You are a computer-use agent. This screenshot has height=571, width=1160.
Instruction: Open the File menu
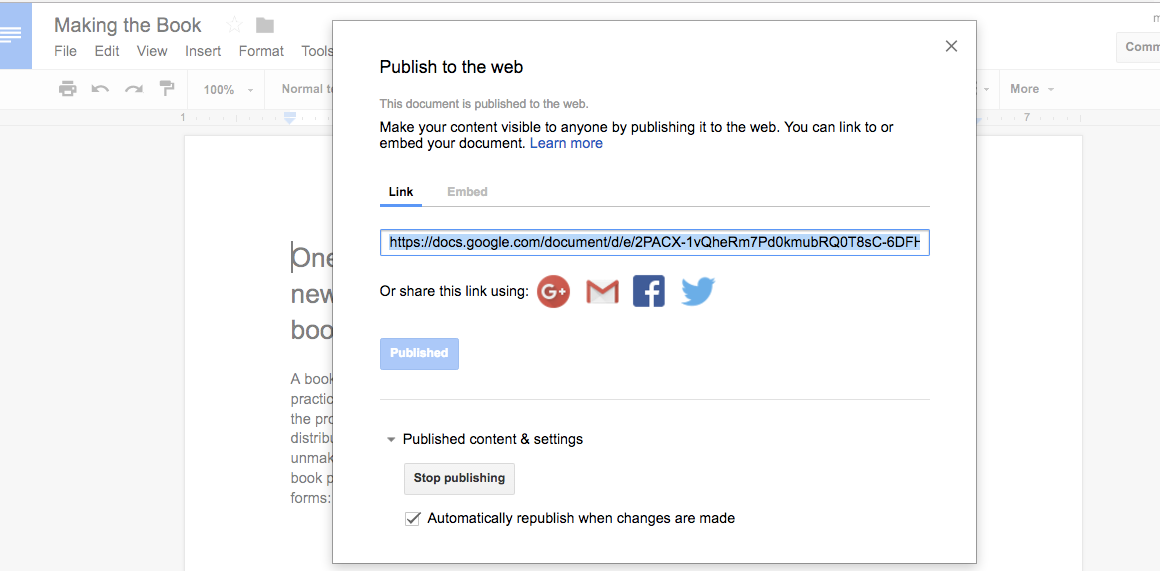pyautogui.click(x=65, y=51)
